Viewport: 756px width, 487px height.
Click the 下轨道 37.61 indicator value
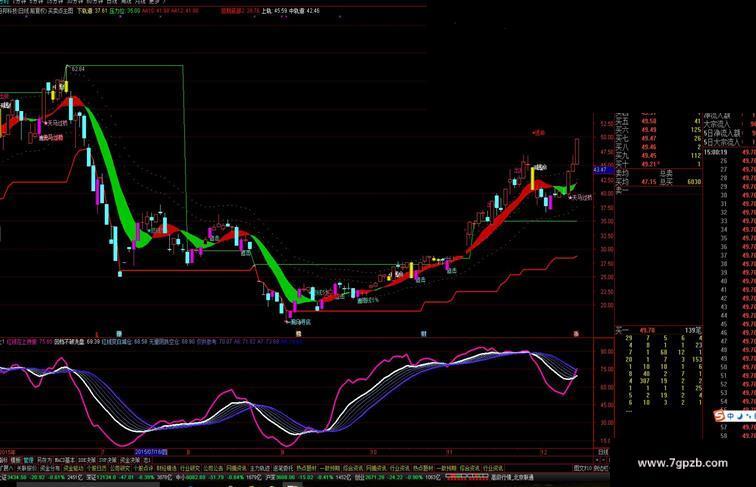92,10
